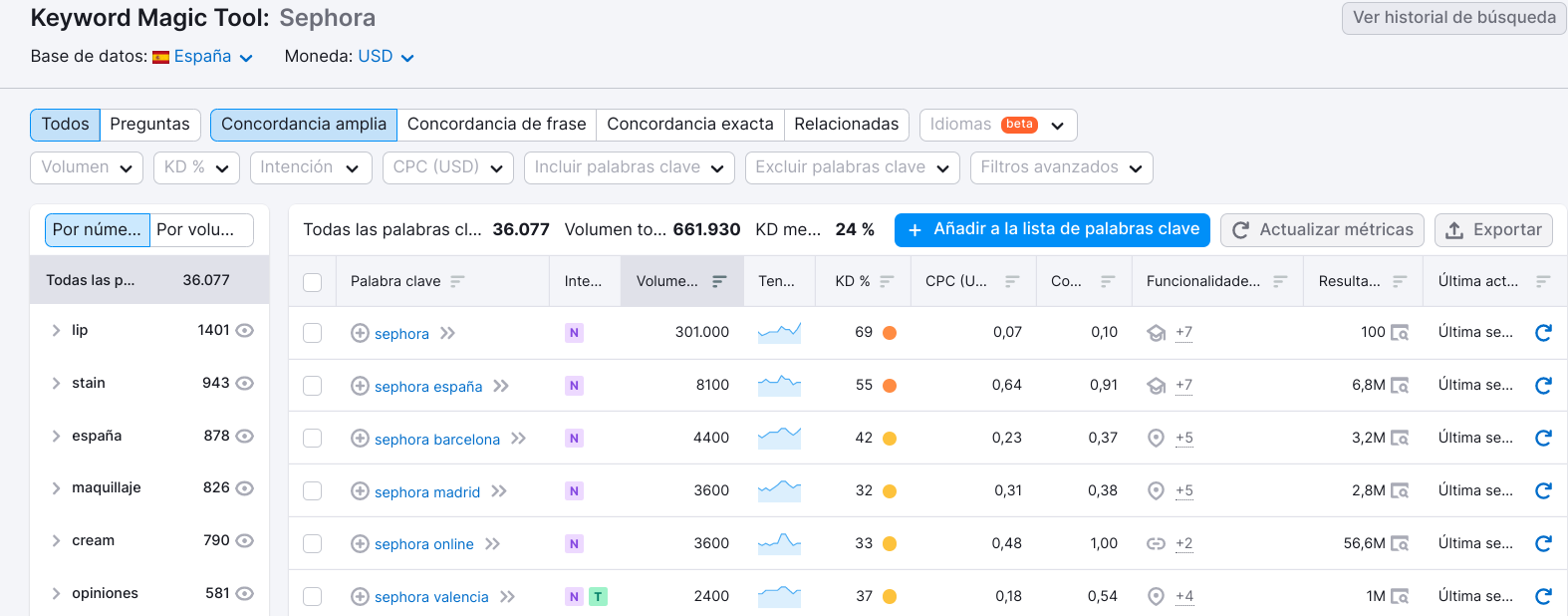1568x616 pixels.
Task: Toggle eye icon for lip group
Action: click(x=244, y=330)
